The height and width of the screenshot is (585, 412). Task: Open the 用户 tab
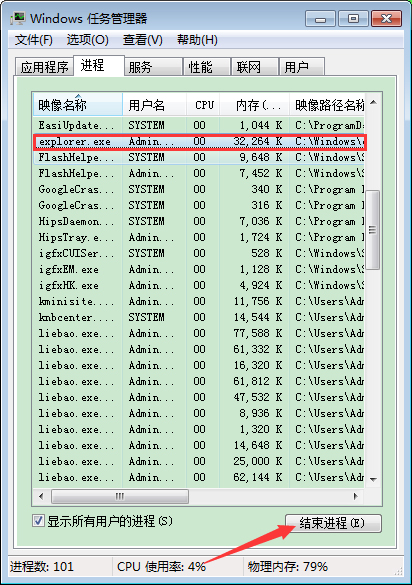tap(302, 67)
